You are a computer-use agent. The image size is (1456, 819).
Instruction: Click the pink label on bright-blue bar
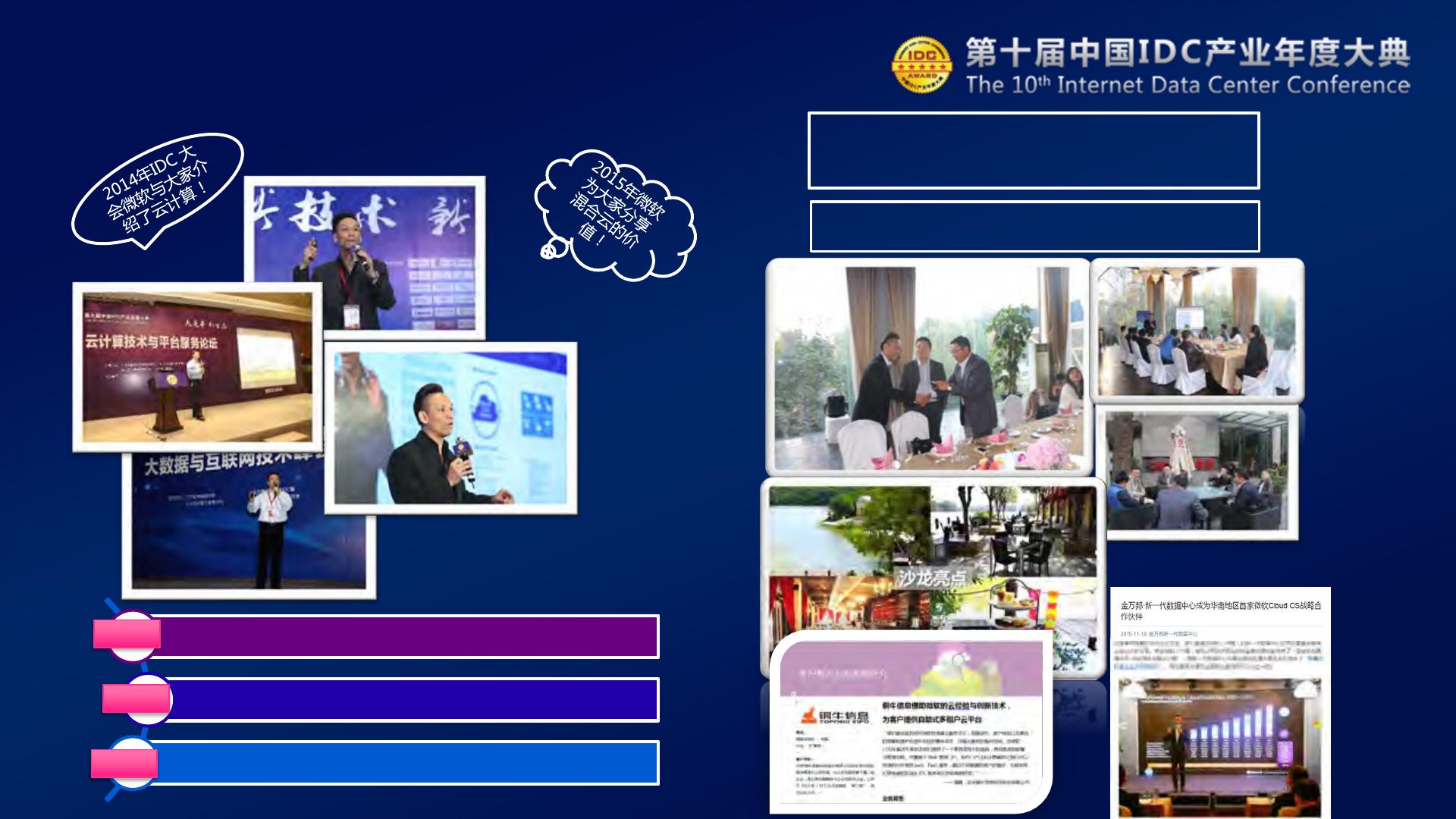(x=124, y=764)
